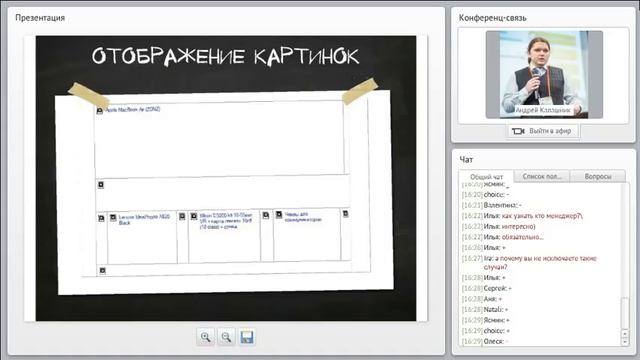This screenshot has width=640, height=360.
Task: Click the 'Презентация' panel heading
Action: click(x=40, y=18)
